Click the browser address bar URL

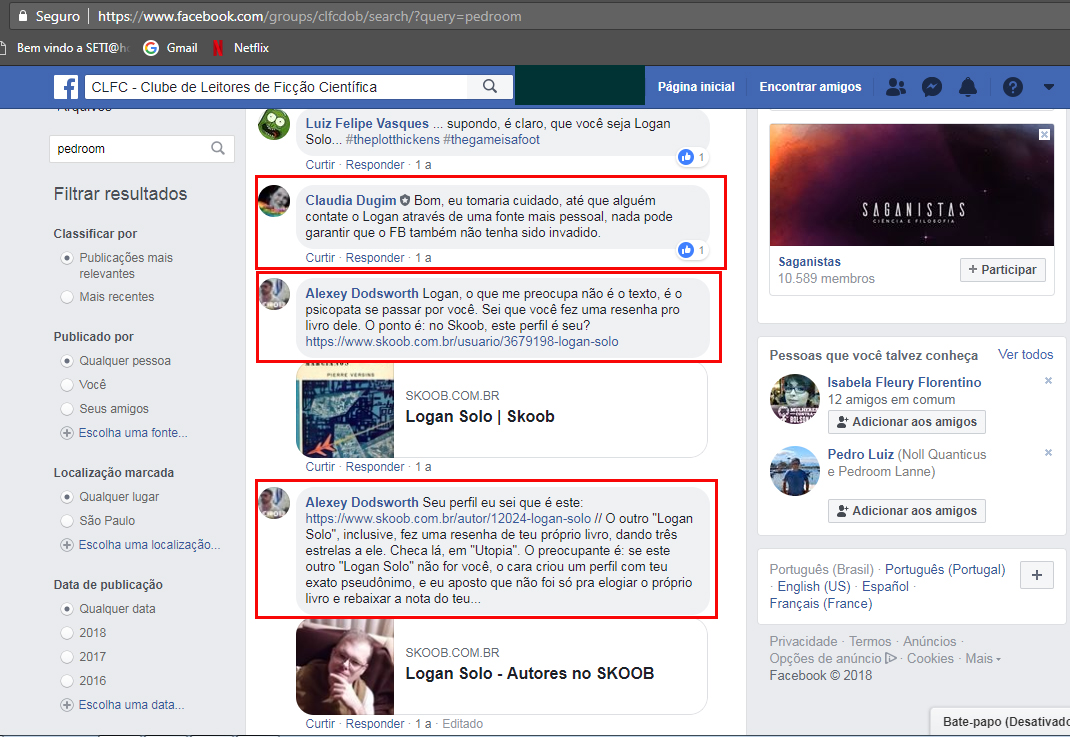[309, 16]
